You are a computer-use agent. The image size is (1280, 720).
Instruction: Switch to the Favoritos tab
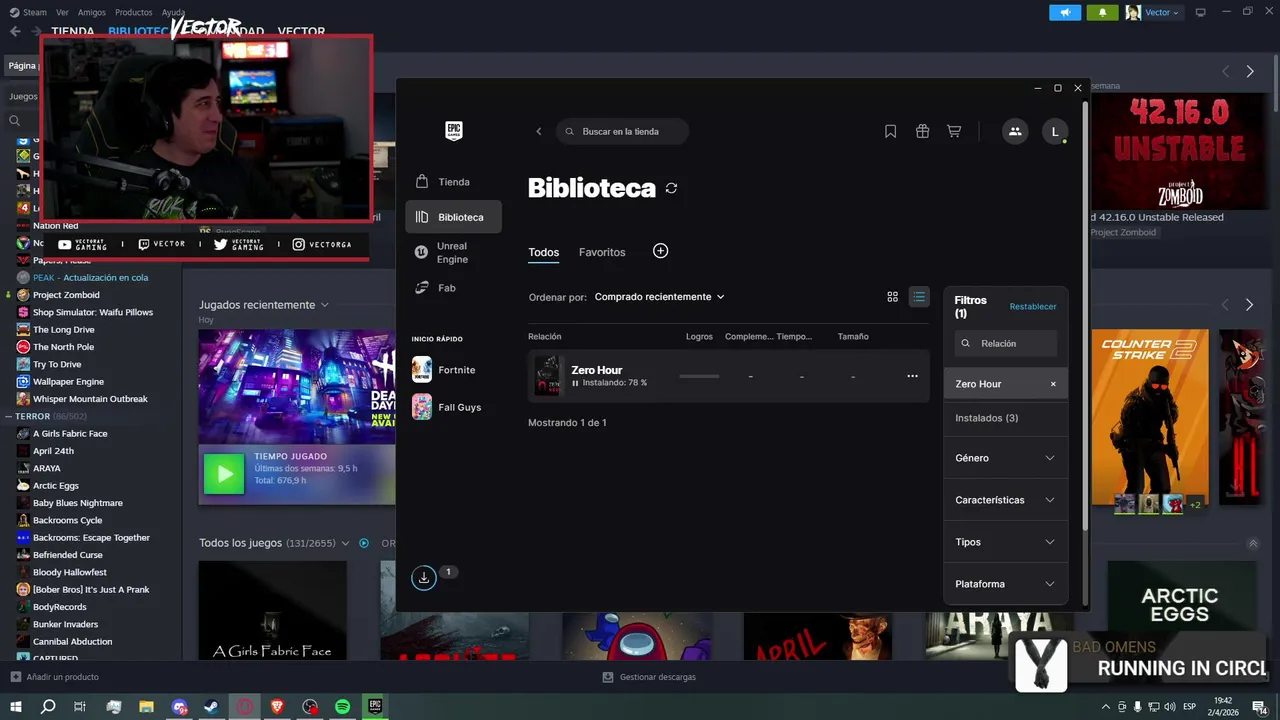[x=602, y=252]
